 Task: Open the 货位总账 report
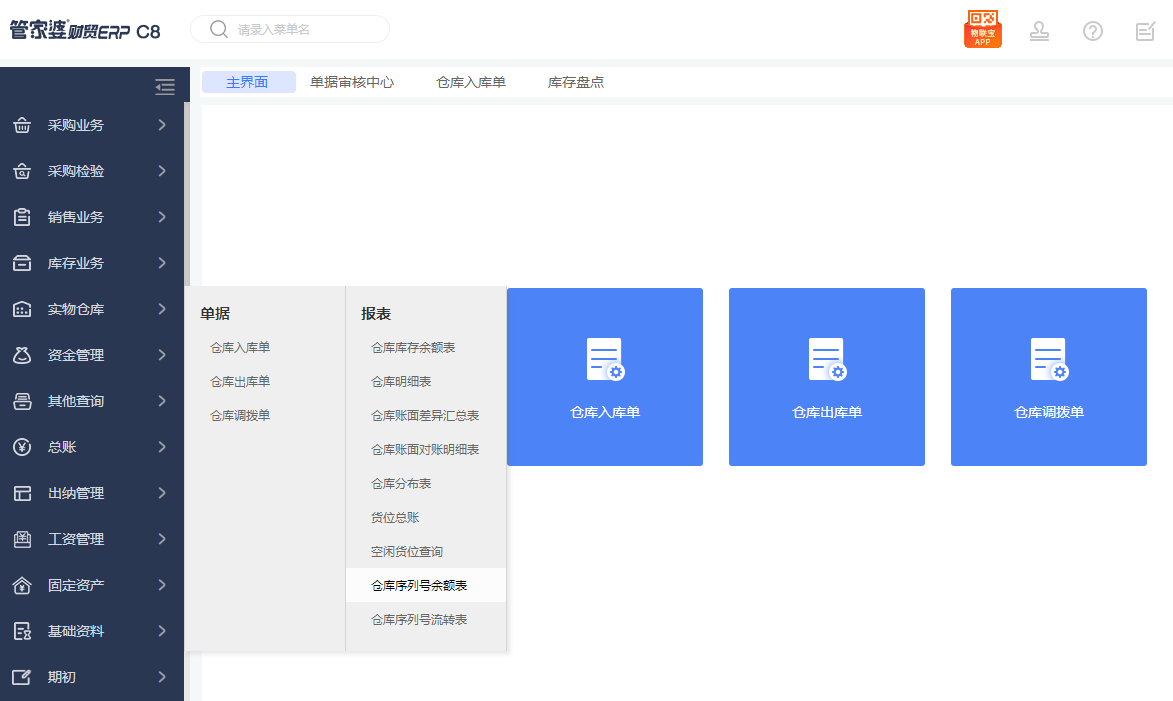(x=395, y=518)
